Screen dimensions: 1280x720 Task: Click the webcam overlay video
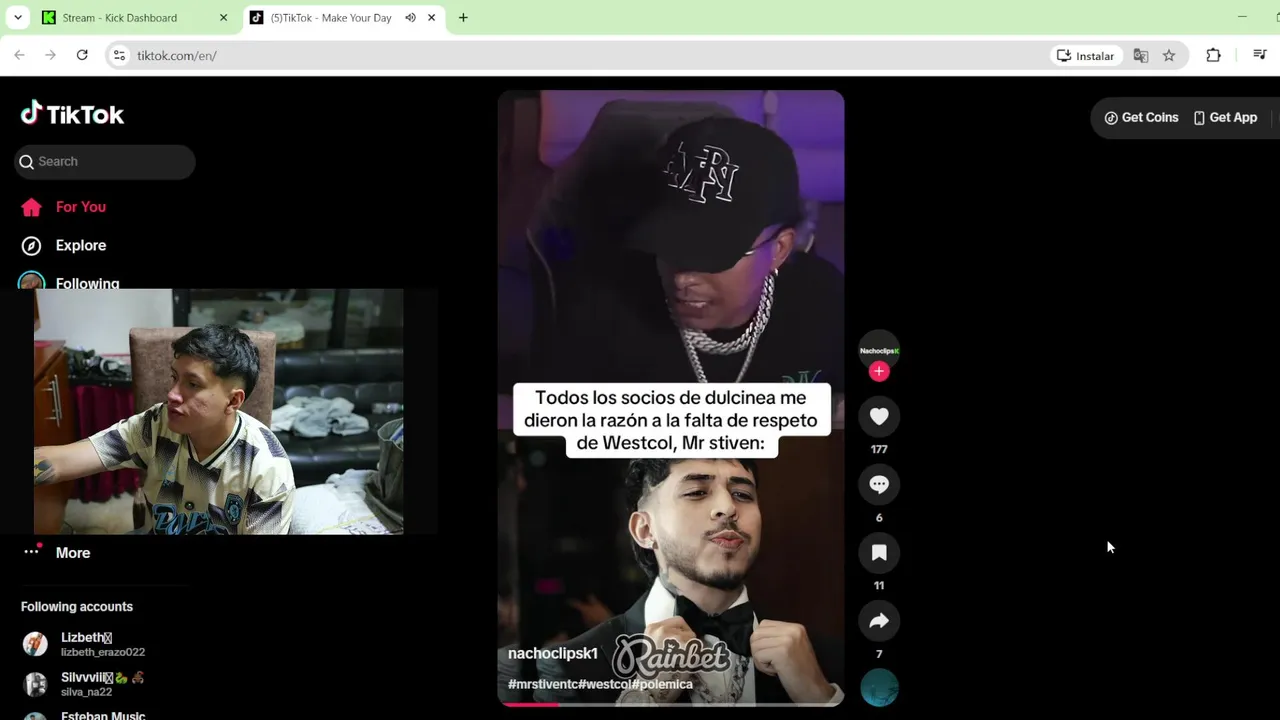pos(219,412)
